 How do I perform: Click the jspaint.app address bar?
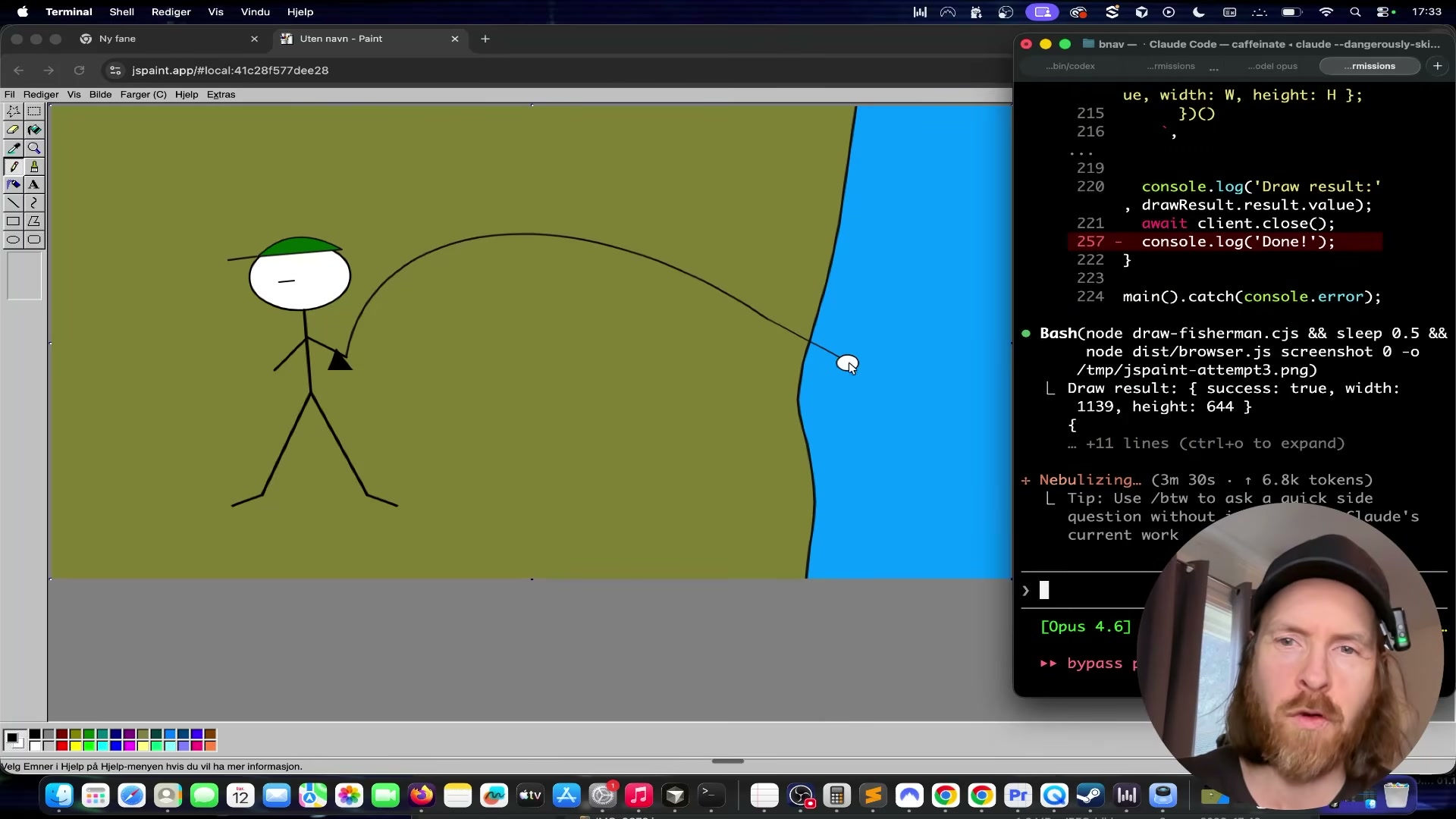tap(230, 71)
